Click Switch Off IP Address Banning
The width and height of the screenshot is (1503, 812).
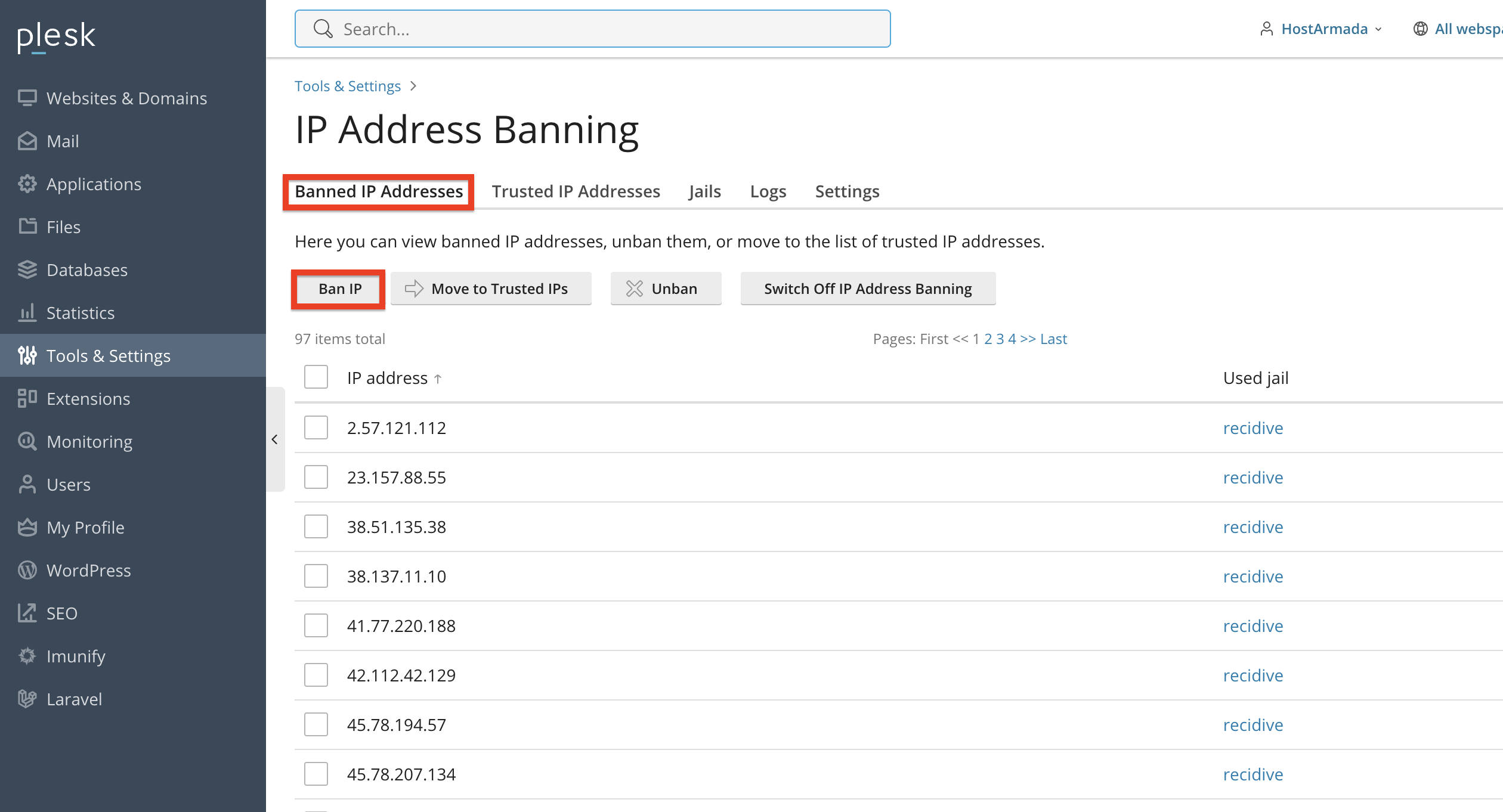pos(868,289)
